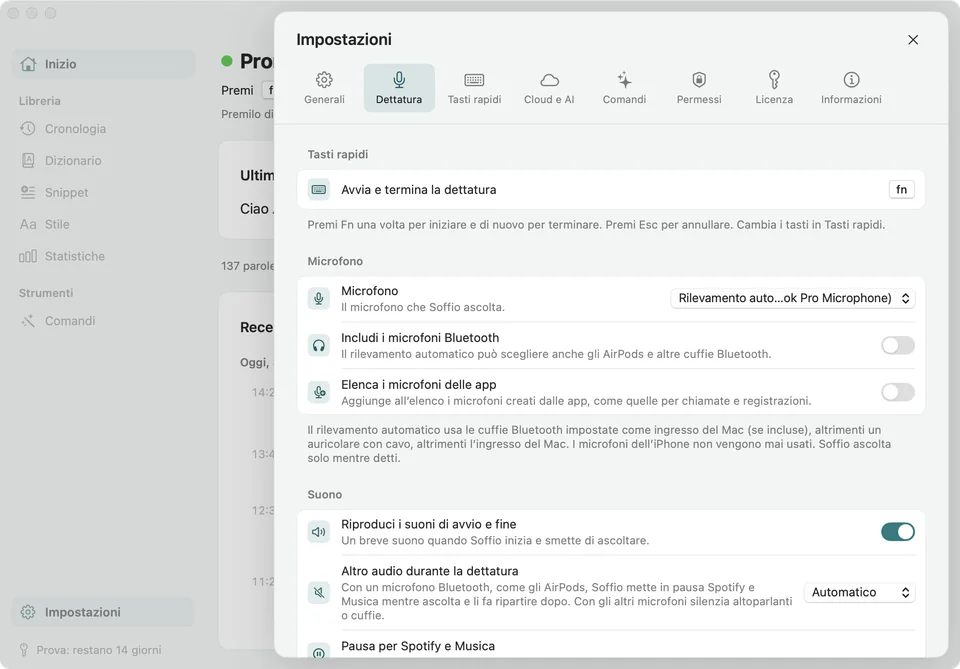Click the keyboard icon beside Avvia e termina
The width and height of the screenshot is (960, 669).
(319, 190)
